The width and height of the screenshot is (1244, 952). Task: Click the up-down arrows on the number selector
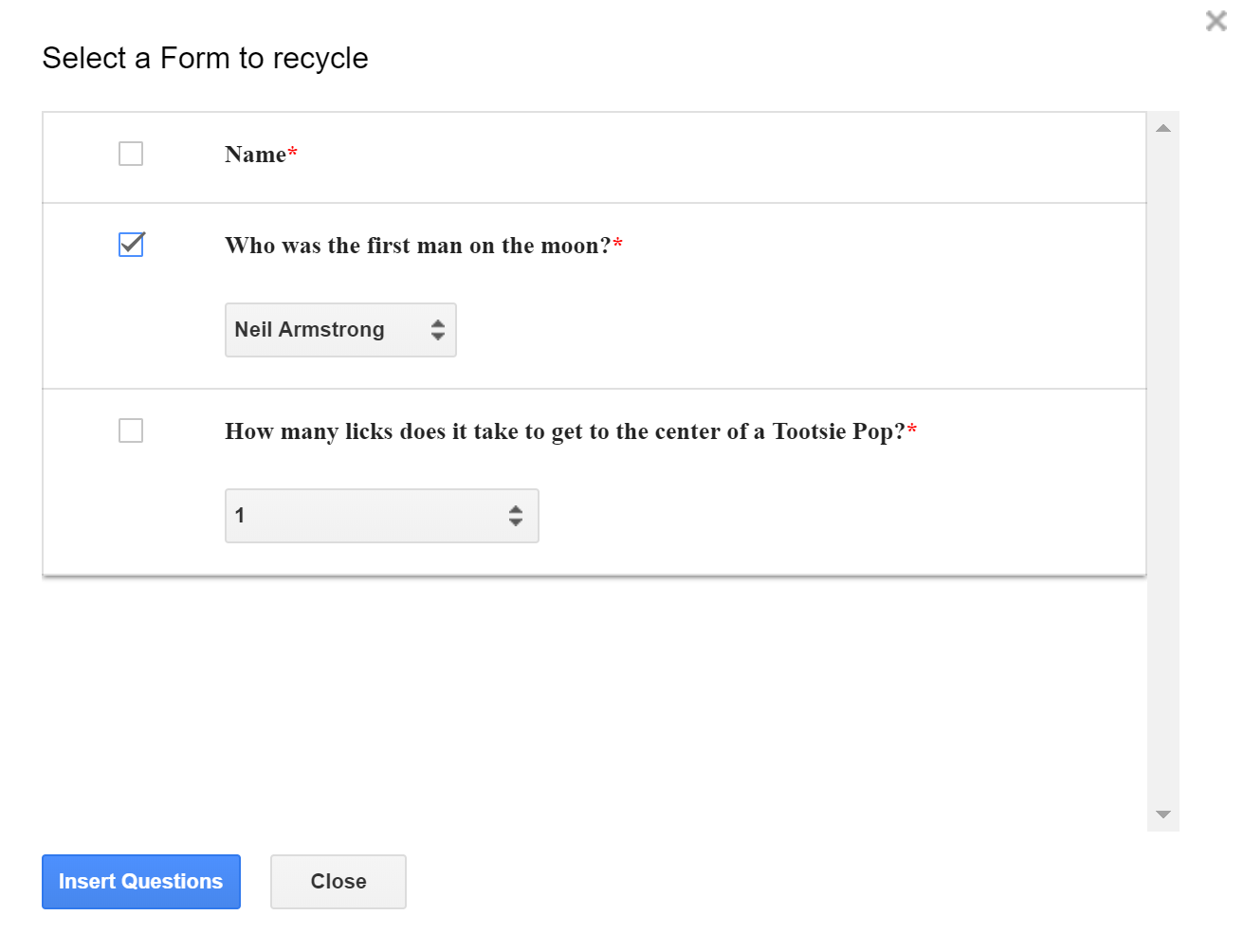click(x=515, y=516)
